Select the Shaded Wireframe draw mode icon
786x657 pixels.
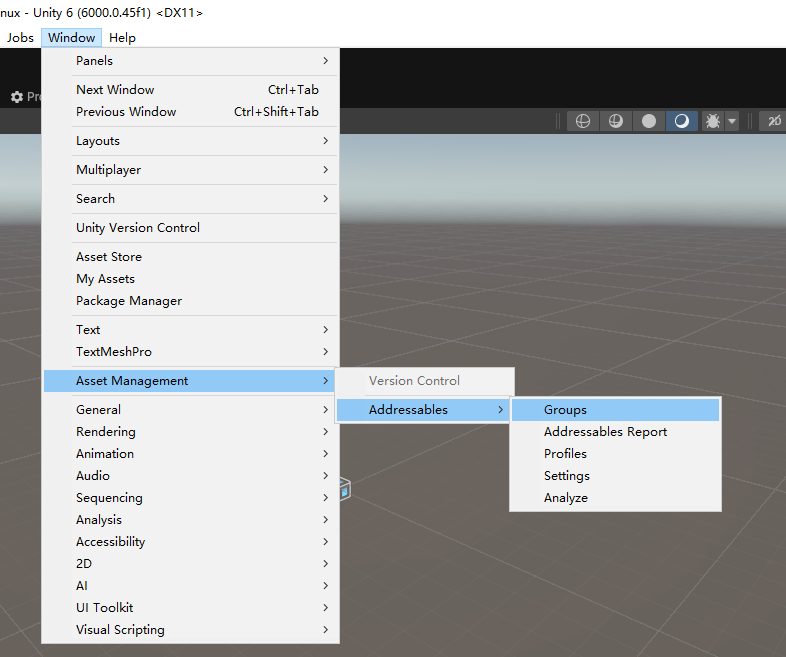point(616,121)
